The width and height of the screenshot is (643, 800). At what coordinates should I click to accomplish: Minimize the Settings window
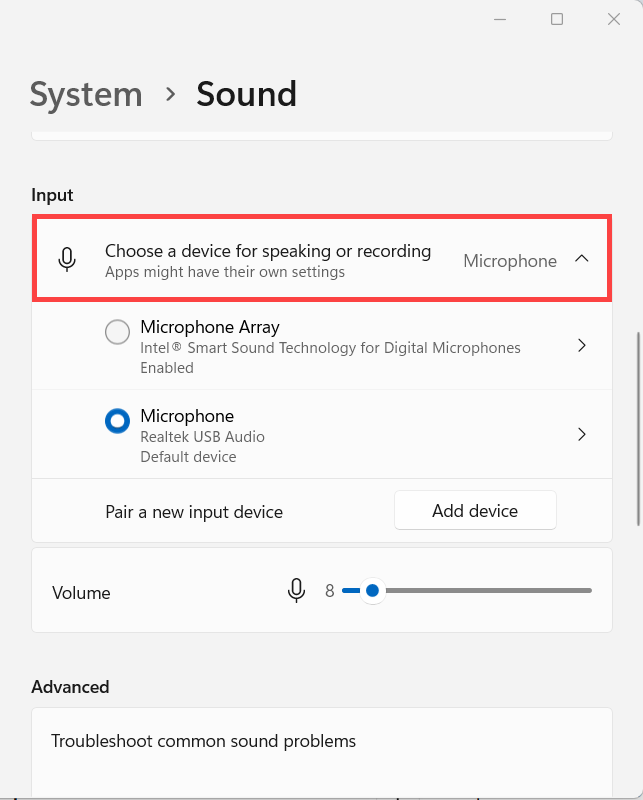(x=501, y=19)
